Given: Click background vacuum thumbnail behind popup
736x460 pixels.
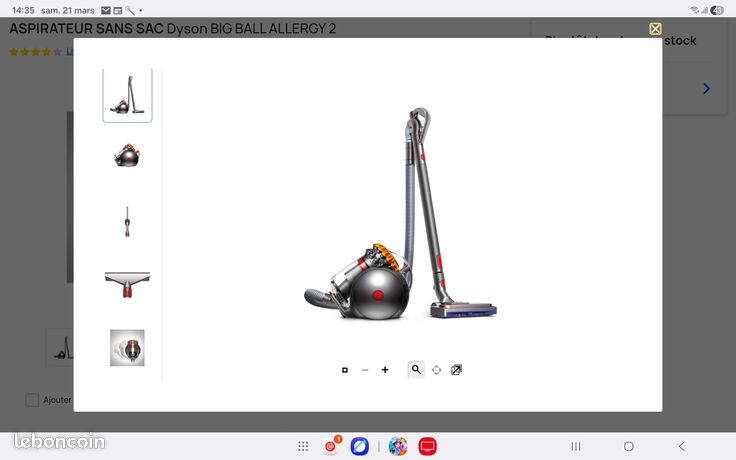Looking at the screenshot, I should [x=60, y=348].
